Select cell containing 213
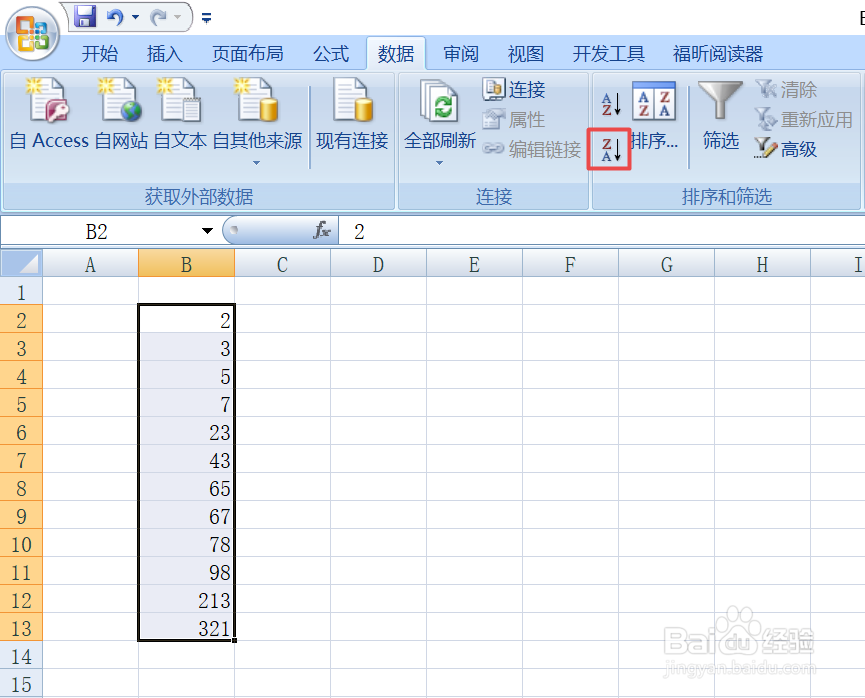The image size is (865, 698). pyautogui.click(x=186, y=600)
